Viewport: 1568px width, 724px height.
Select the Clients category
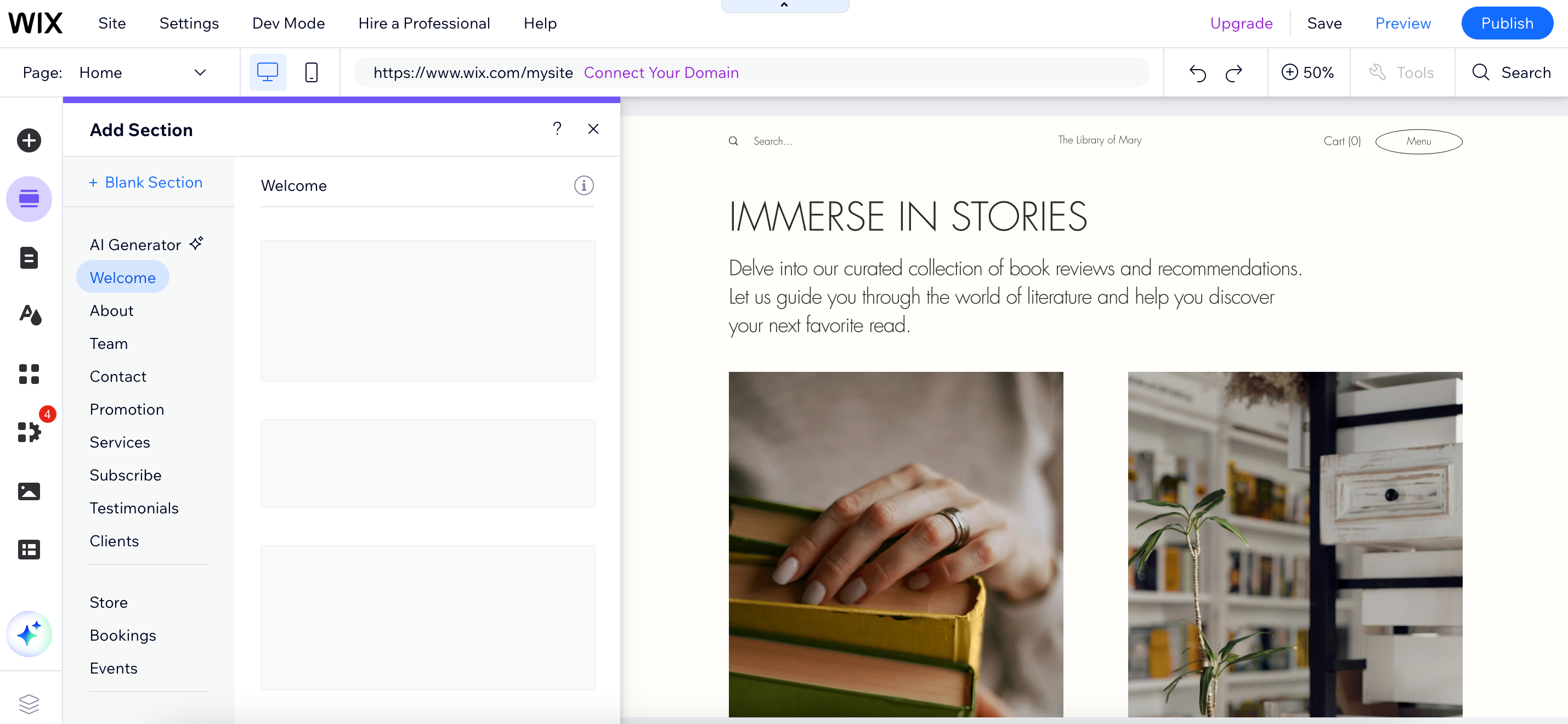click(x=114, y=541)
